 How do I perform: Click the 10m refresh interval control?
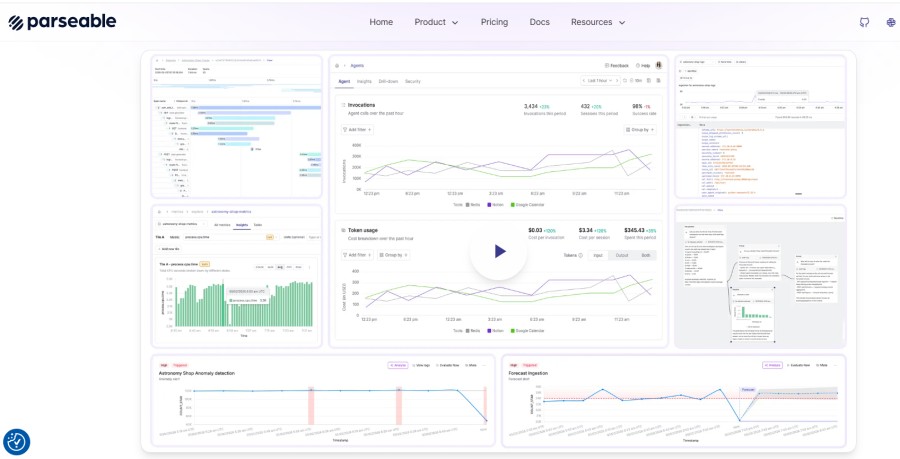[x=637, y=81]
